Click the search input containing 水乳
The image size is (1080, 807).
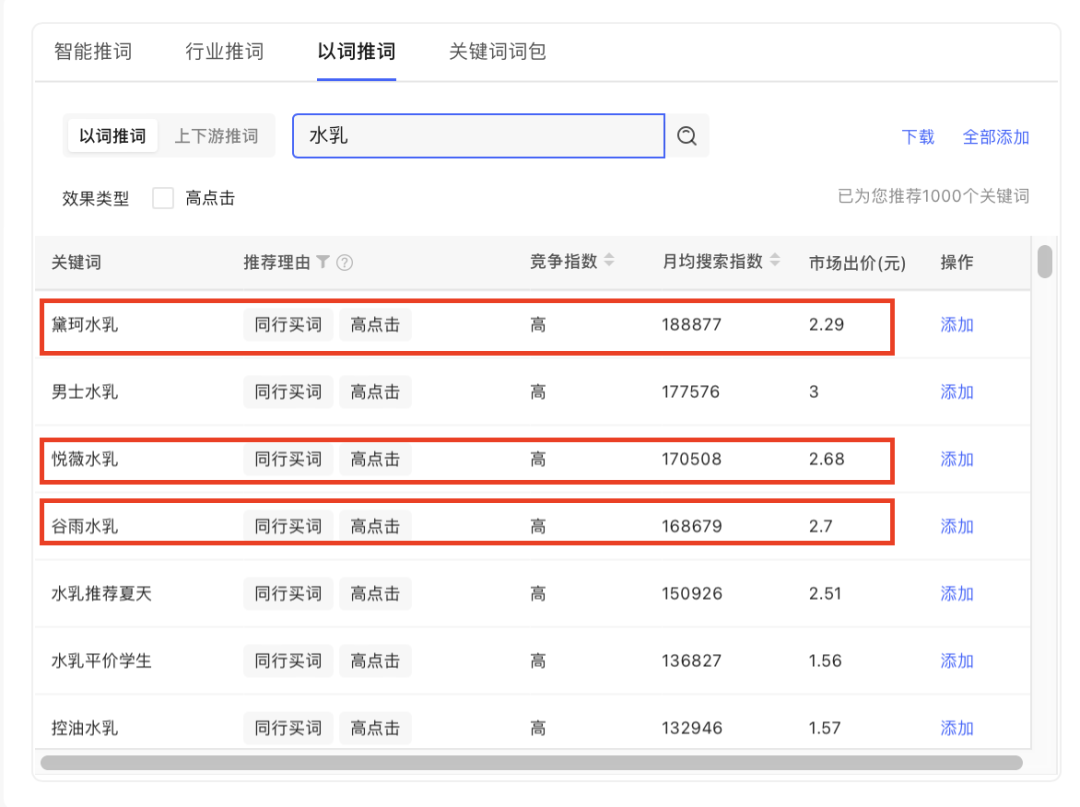coord(478,135)
